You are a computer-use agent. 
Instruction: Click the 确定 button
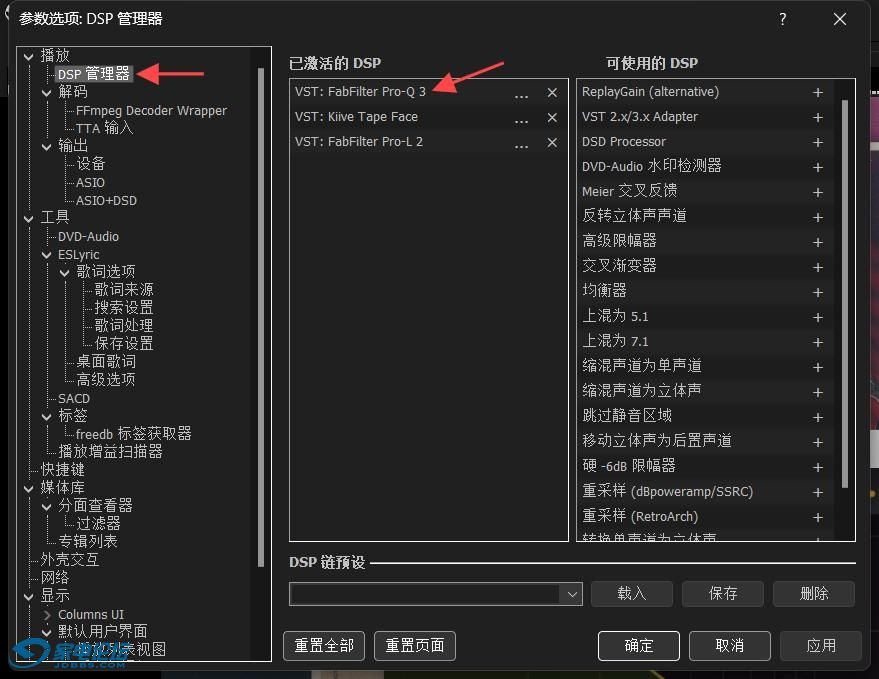(x=639, y=646)
